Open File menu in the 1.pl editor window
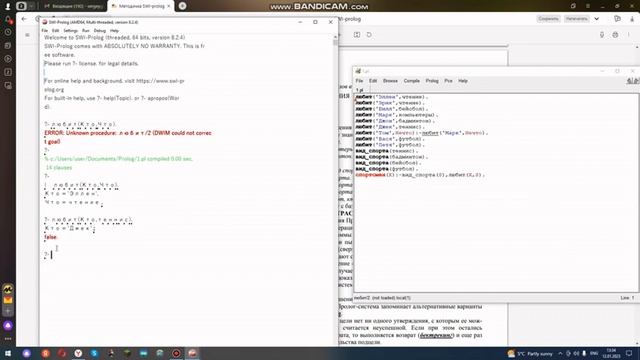Screen dimensions: 640x360 tap(359, 81)
